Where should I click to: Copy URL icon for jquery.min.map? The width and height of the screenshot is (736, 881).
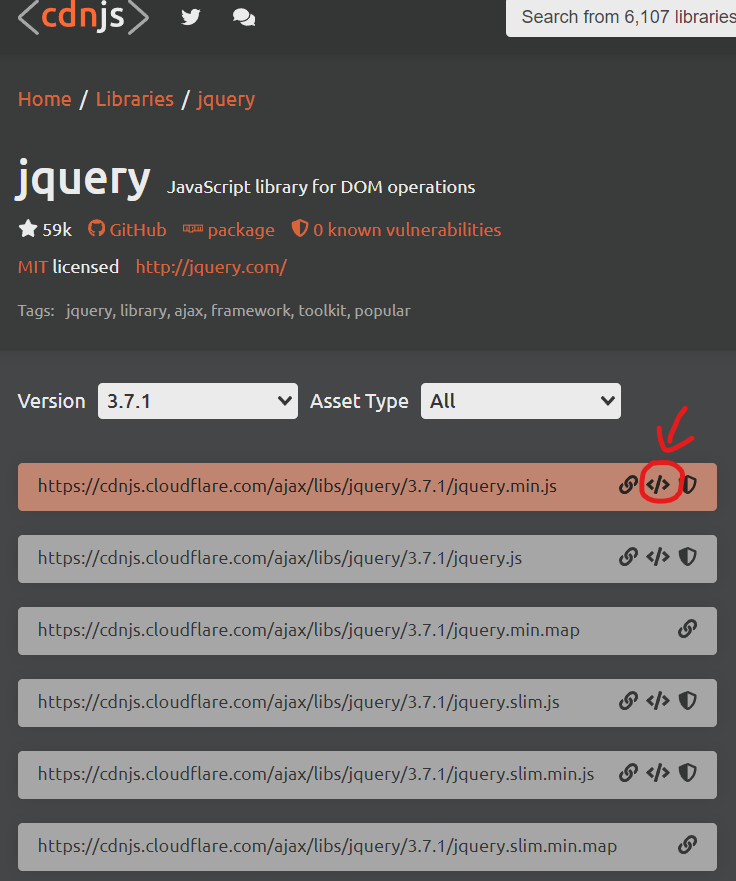click(687, 629)
